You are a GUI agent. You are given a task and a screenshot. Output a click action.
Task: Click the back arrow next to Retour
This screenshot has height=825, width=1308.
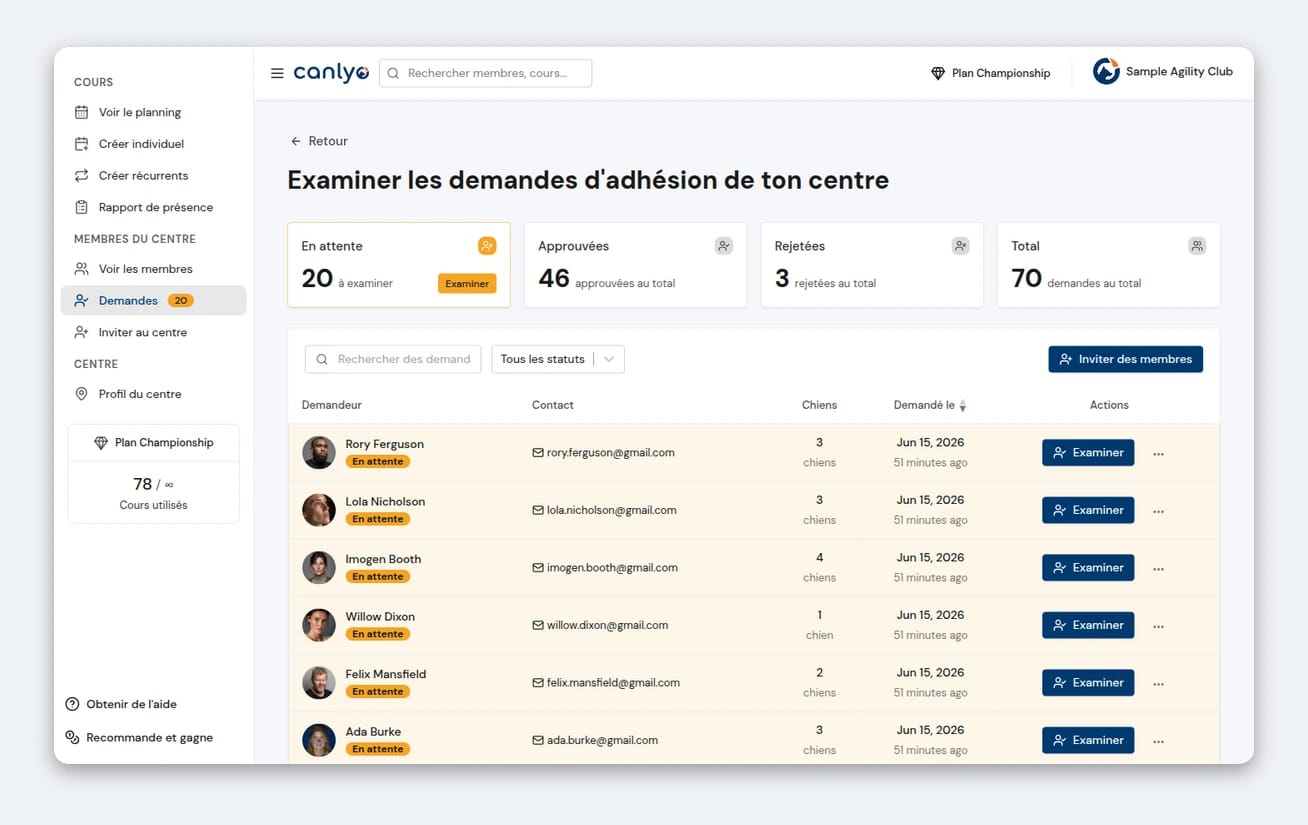[296, 141]
